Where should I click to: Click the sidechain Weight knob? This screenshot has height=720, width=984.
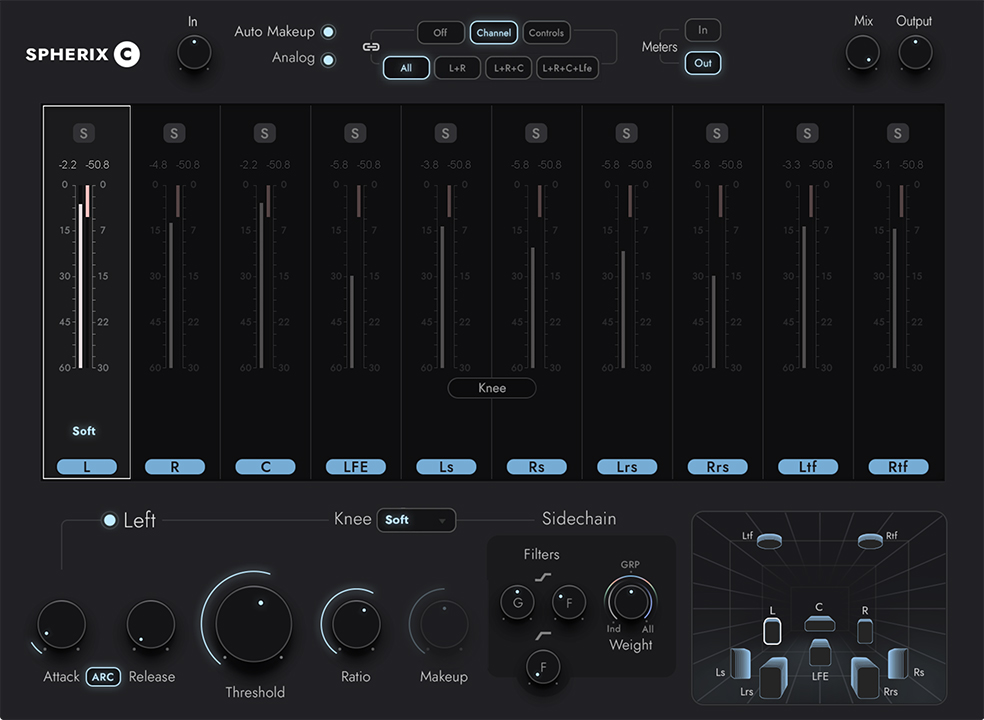pyautogui.click(x=631, y=601)
